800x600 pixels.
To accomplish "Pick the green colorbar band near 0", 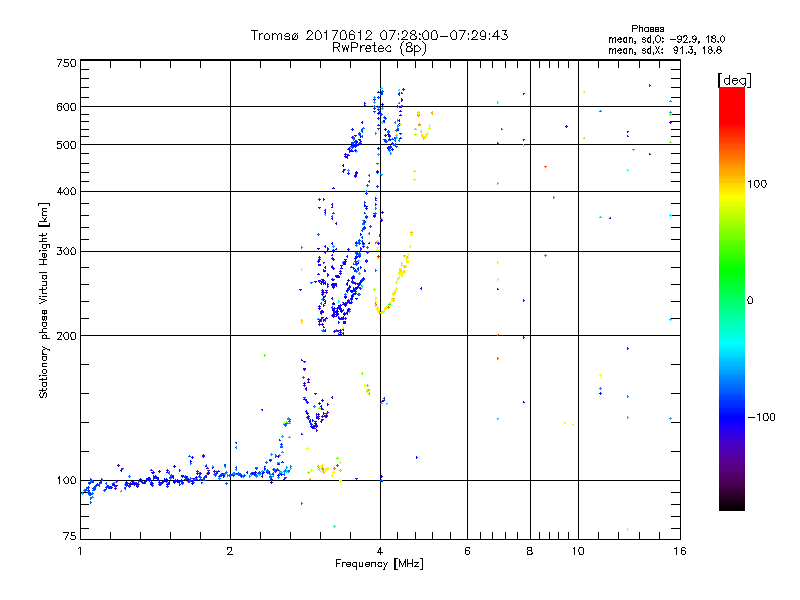I will [x=732, y=299].
